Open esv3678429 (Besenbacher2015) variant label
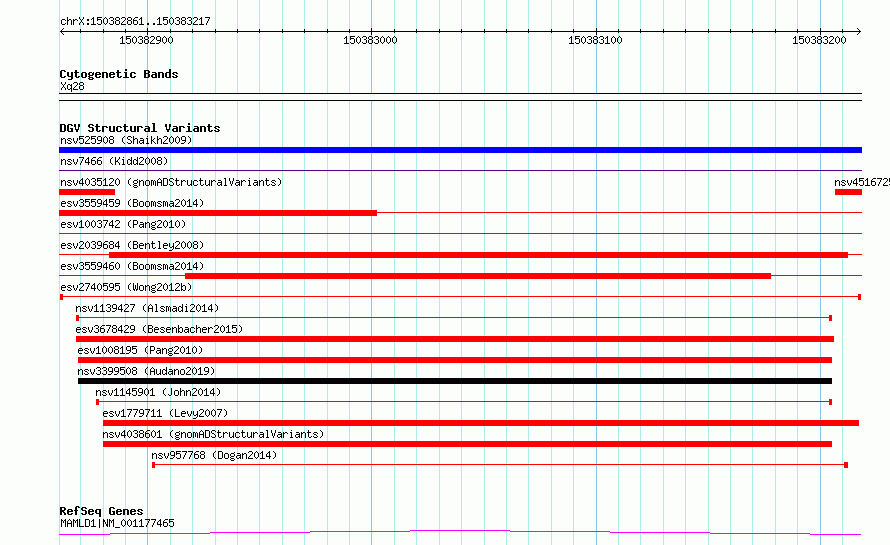890x545 pixels. click(x=159, y=329)
